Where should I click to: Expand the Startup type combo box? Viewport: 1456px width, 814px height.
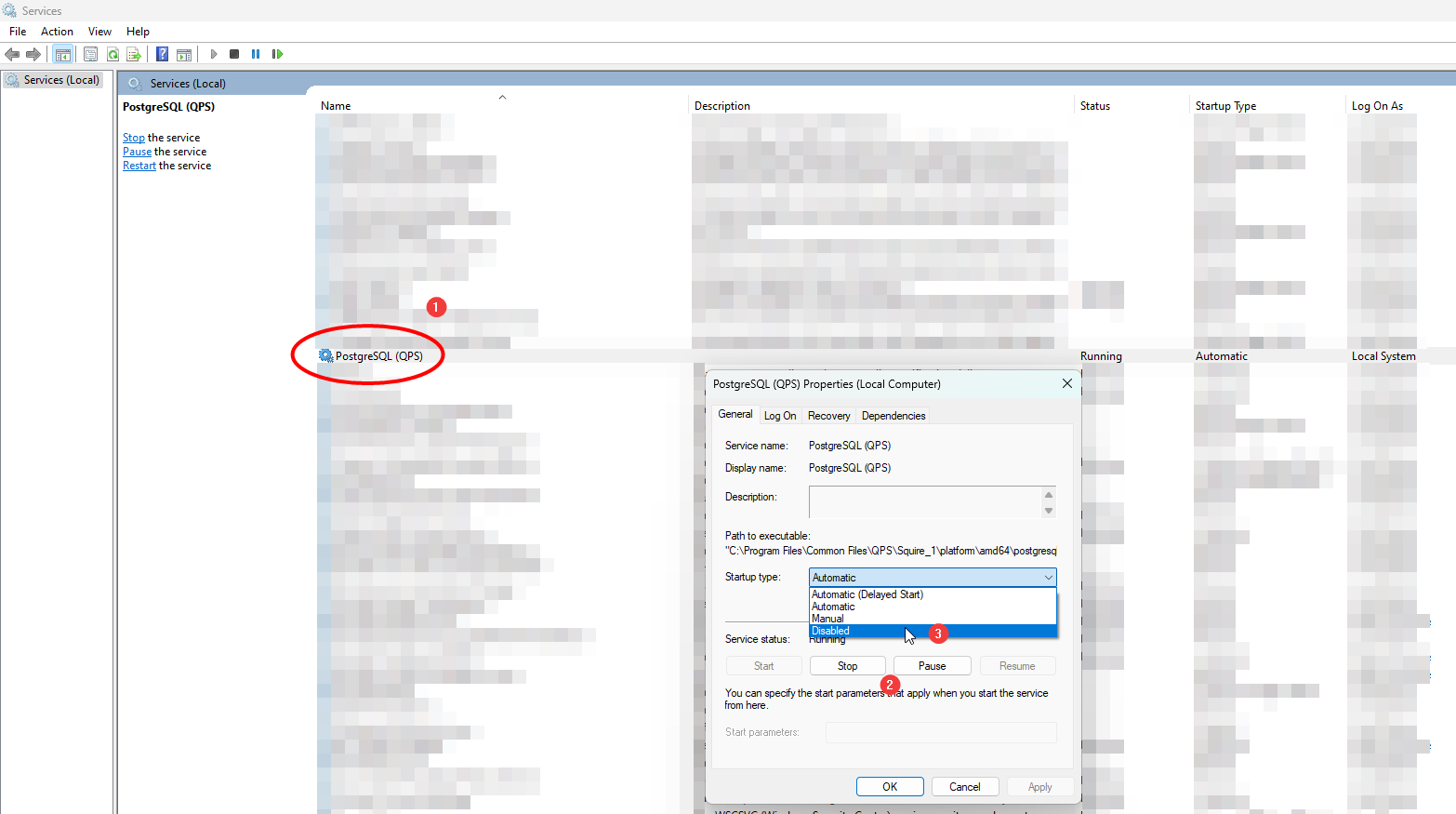click(x=933, y=578)
